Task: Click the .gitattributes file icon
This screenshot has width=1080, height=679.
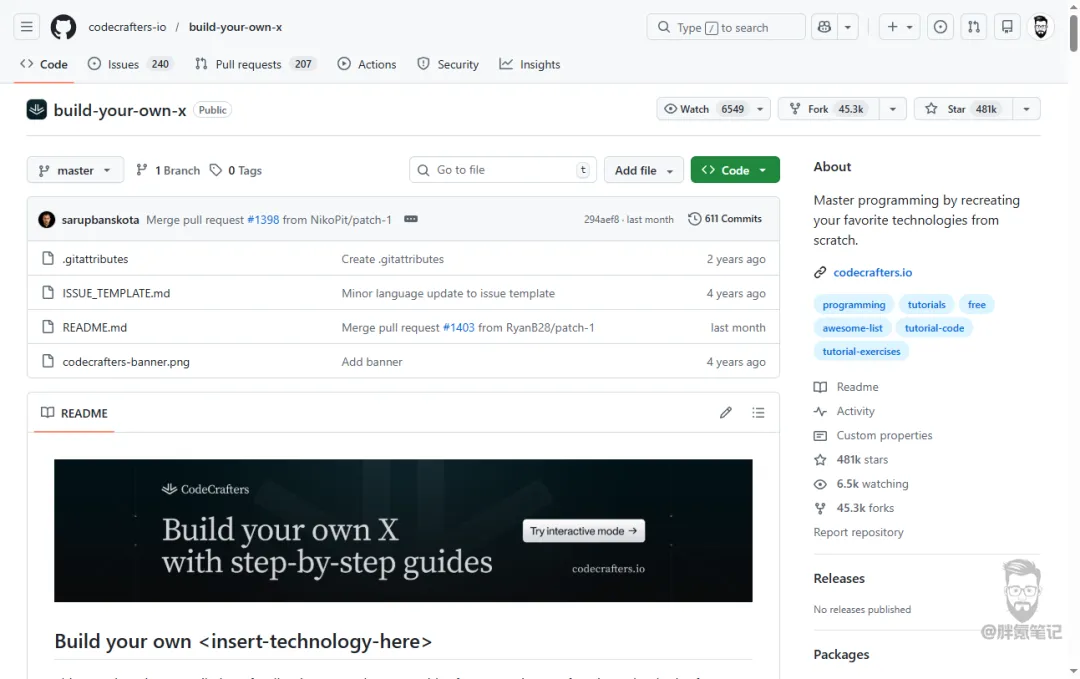Action: tap(48, 258)
